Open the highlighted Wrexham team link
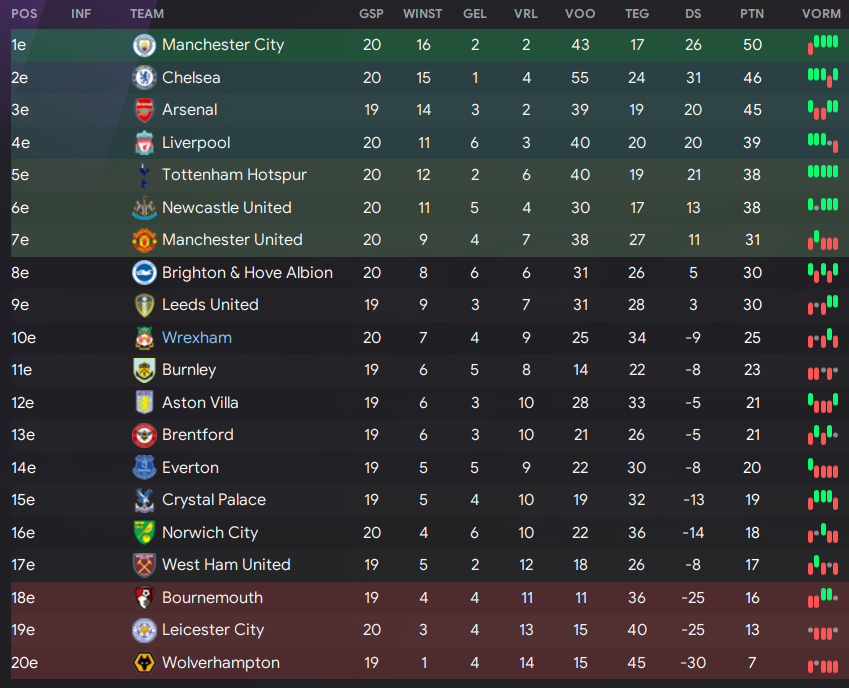The image size is (849, 688). pos(197,338)
